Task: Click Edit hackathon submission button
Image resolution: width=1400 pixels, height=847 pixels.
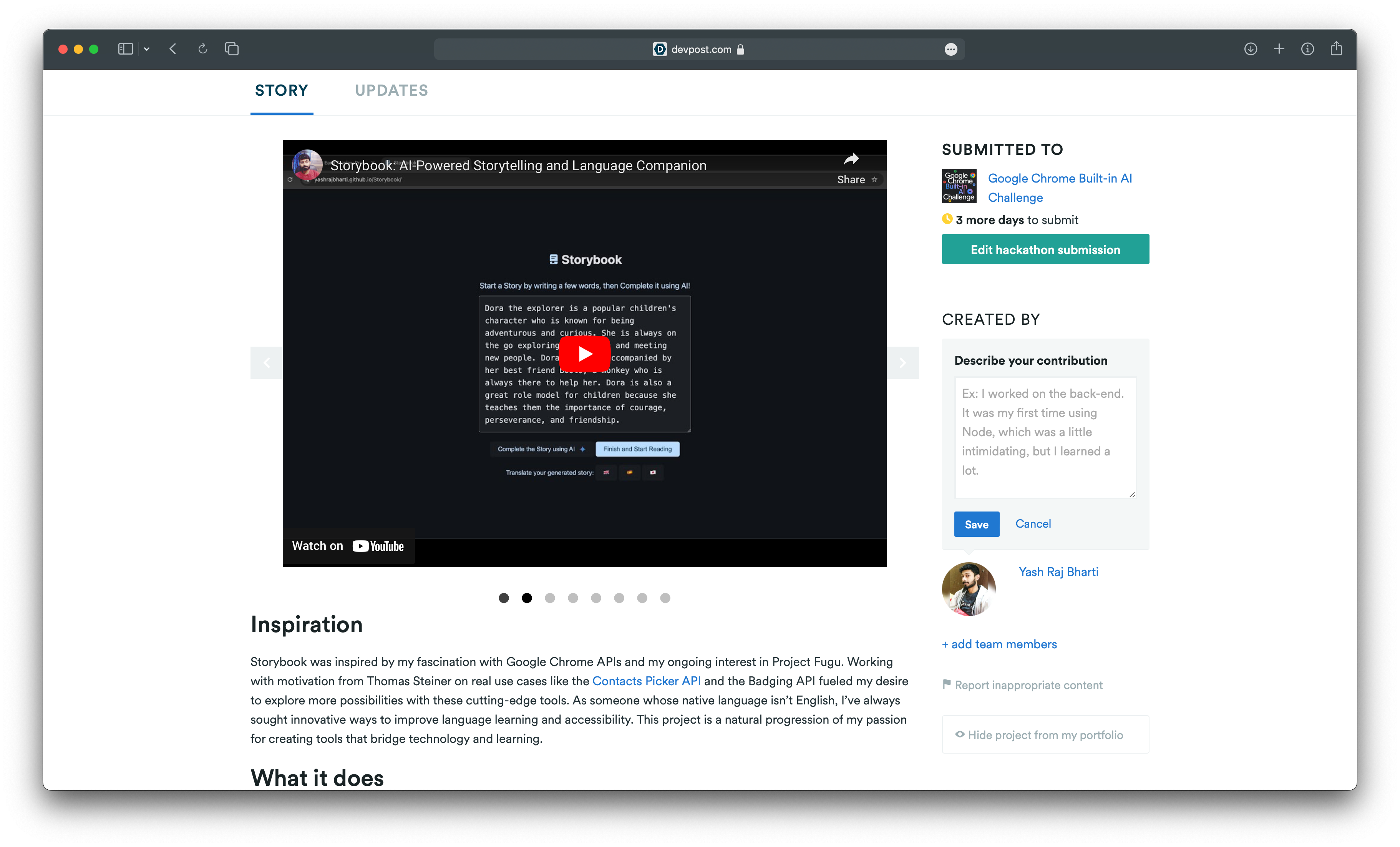Action: click(1045, 249)
